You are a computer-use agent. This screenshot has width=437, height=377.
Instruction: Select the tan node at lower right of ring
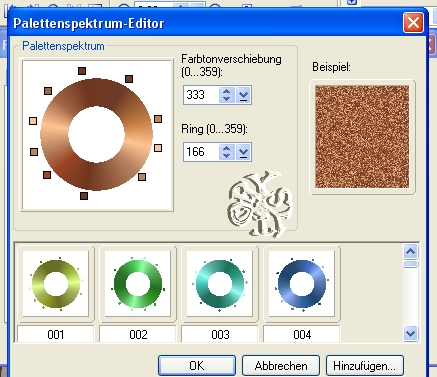point(142,177)
